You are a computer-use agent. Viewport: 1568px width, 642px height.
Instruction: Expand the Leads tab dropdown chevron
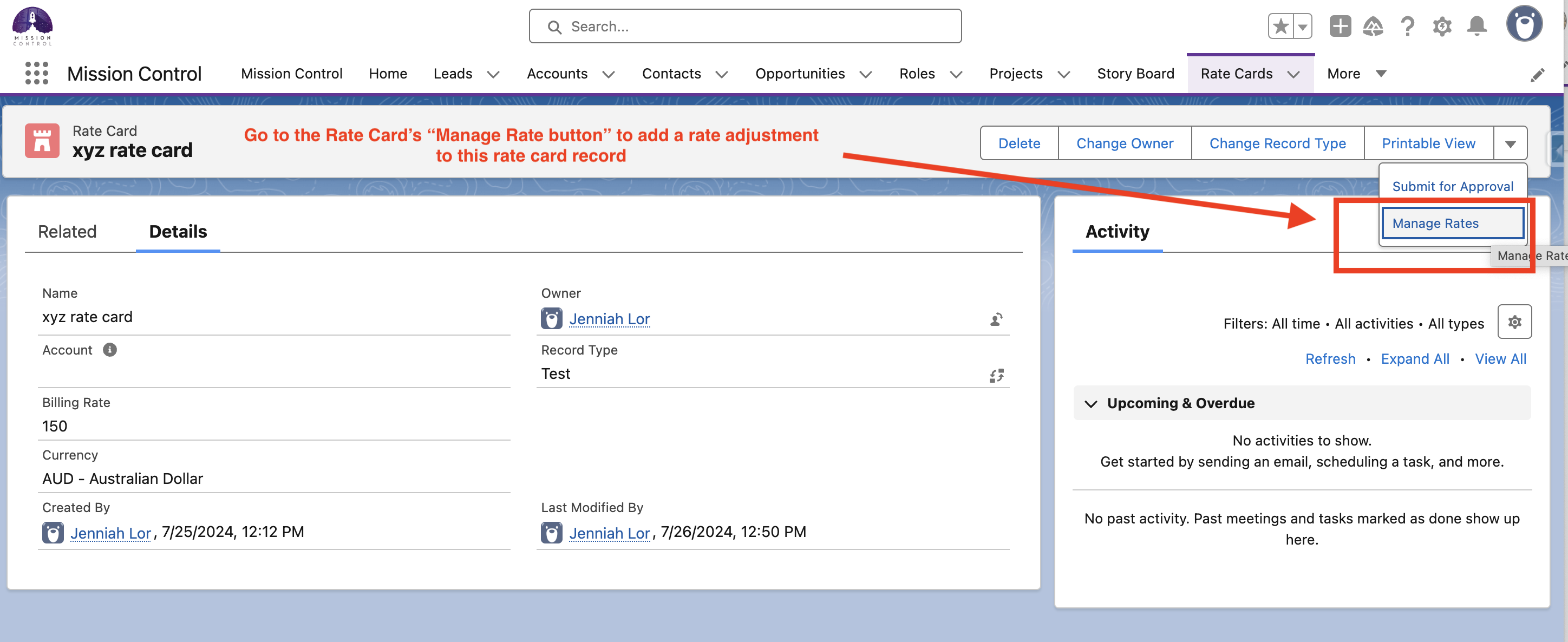click(x=493, y=74)
